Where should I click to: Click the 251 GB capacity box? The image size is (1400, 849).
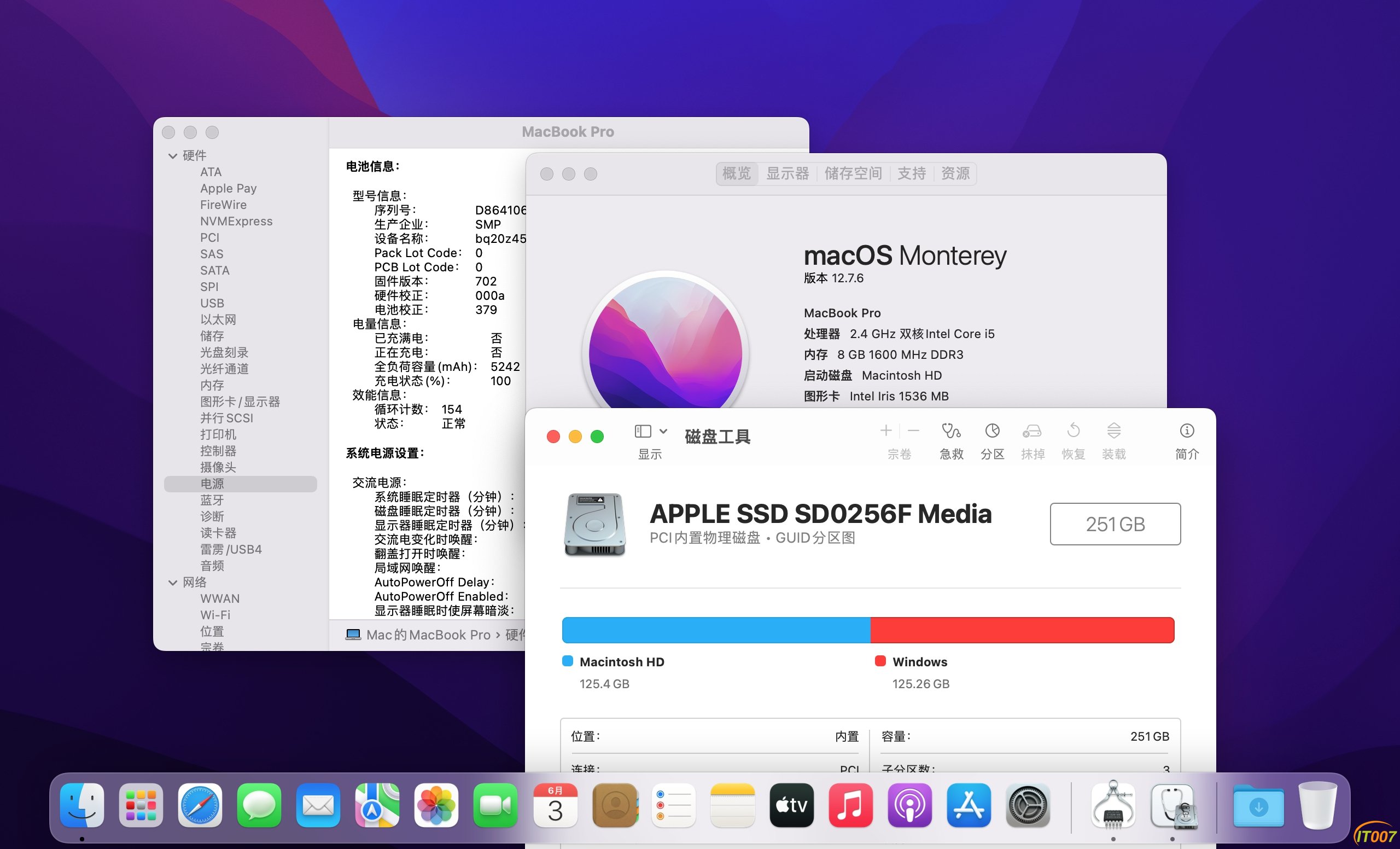click(1115, 524)
